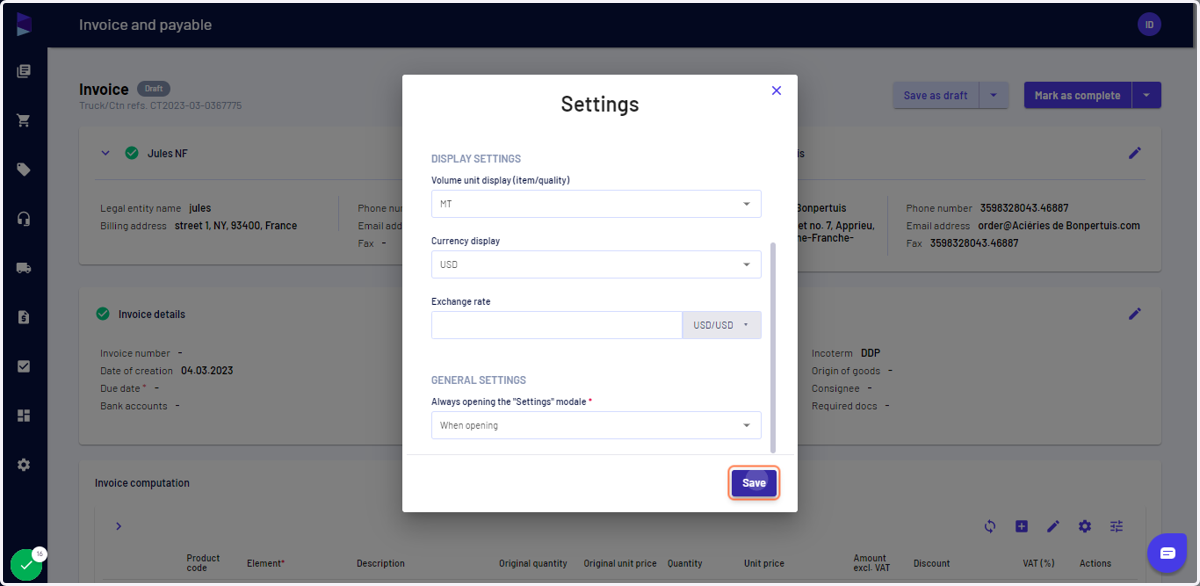
Task: Click the tune sliders icon in Invoice computation
Action: click(x=1117, y=526)
